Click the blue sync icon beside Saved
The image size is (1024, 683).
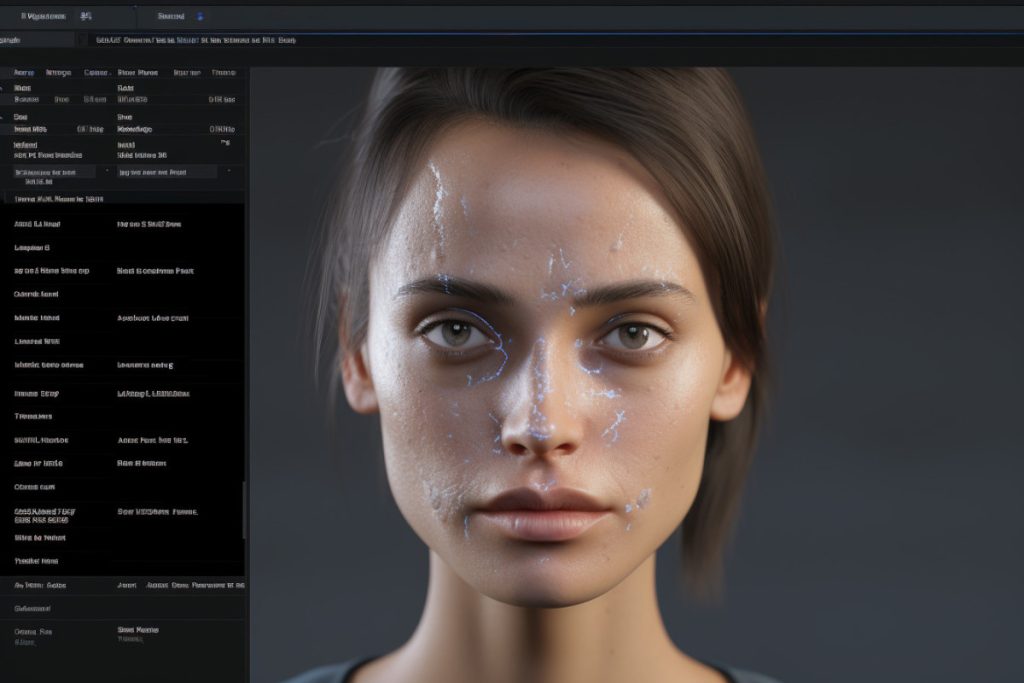point(200,16)
